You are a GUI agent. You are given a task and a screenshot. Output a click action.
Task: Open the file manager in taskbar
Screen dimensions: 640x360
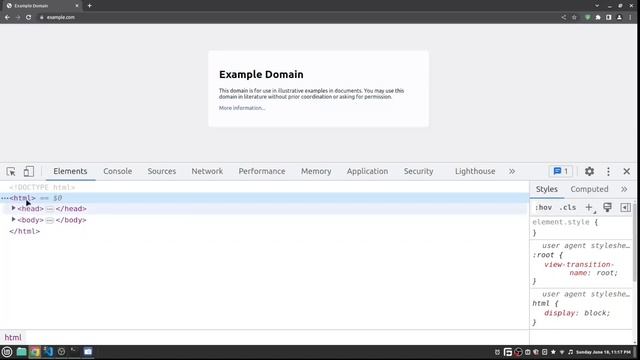(x=21, y=351)
